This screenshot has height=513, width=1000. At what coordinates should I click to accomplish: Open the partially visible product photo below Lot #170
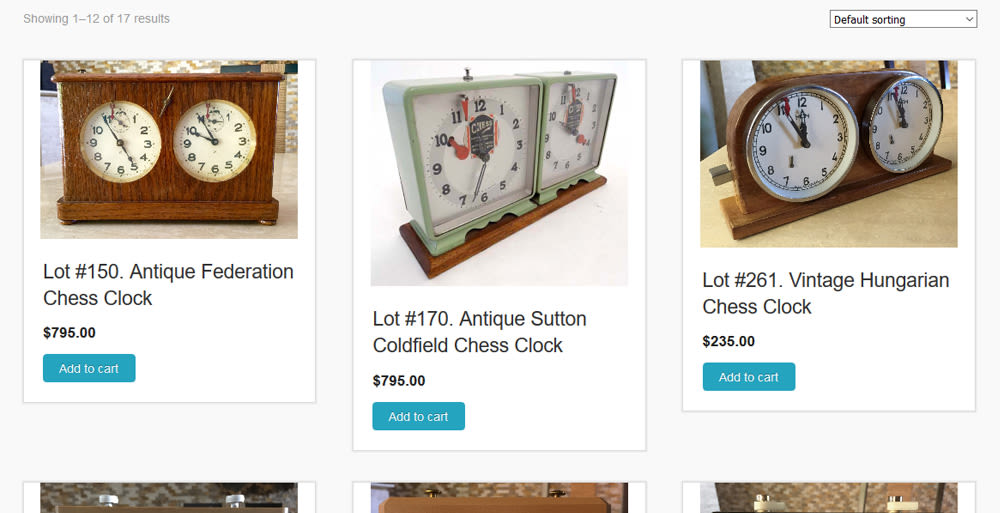coord(499,498)
